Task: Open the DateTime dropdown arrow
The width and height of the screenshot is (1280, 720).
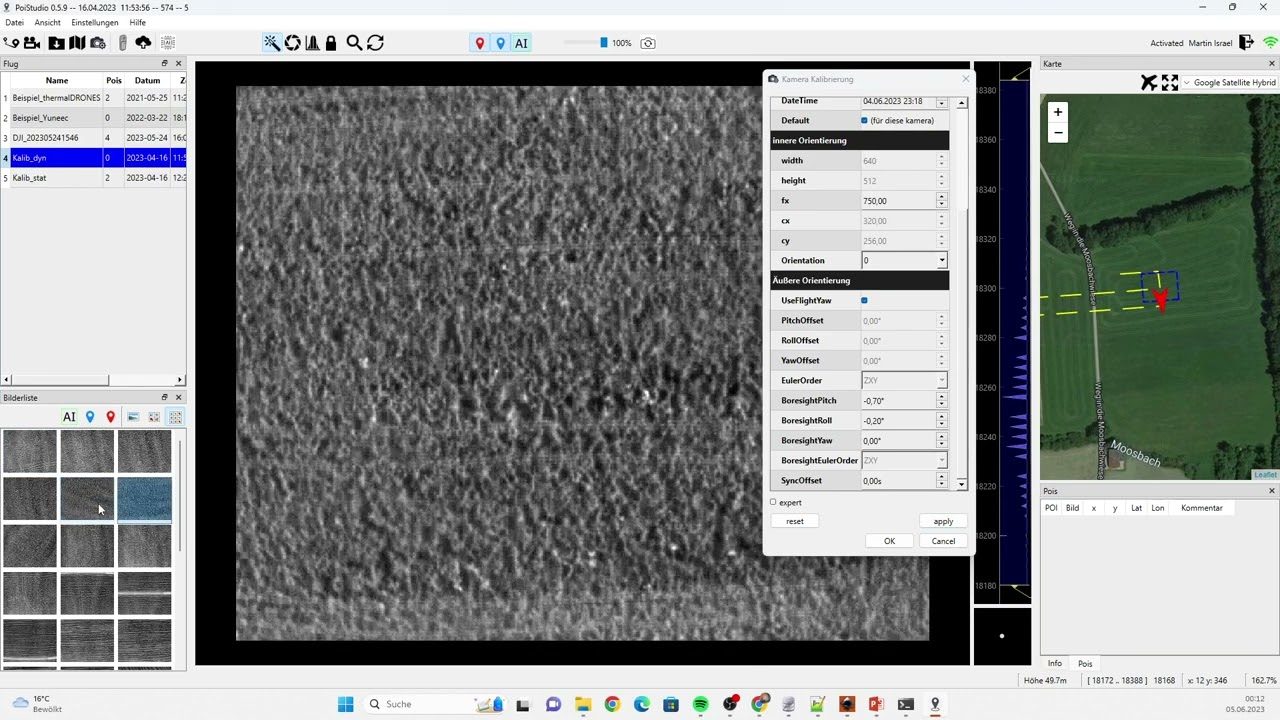Action: point(941,101)
